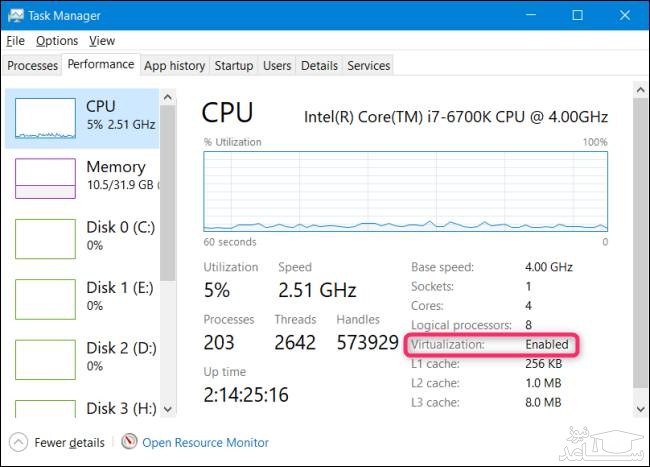Image resolution: width=650 pixels, height=467 pixels.
Task: Select Disk 0 (C:) graph thumbnail
Action: (45, 238)
